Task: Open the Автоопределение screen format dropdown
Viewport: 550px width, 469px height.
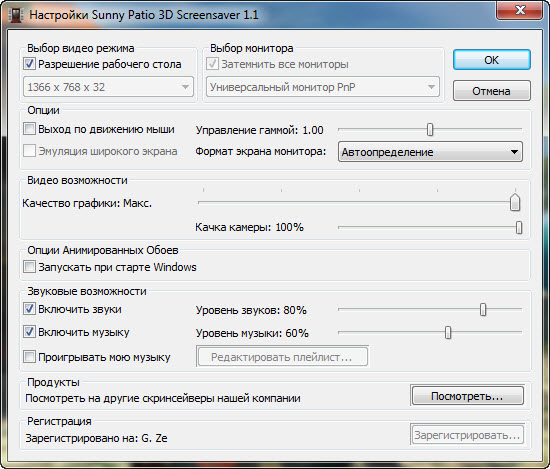Action: (430, 152)
